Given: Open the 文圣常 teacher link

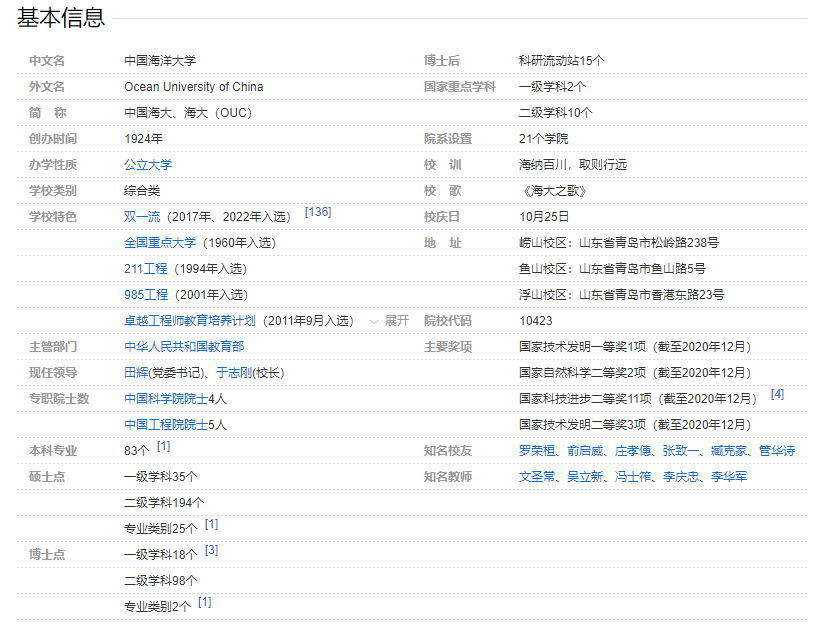Looking at the screenshot, I should click(x=537, y=477).
